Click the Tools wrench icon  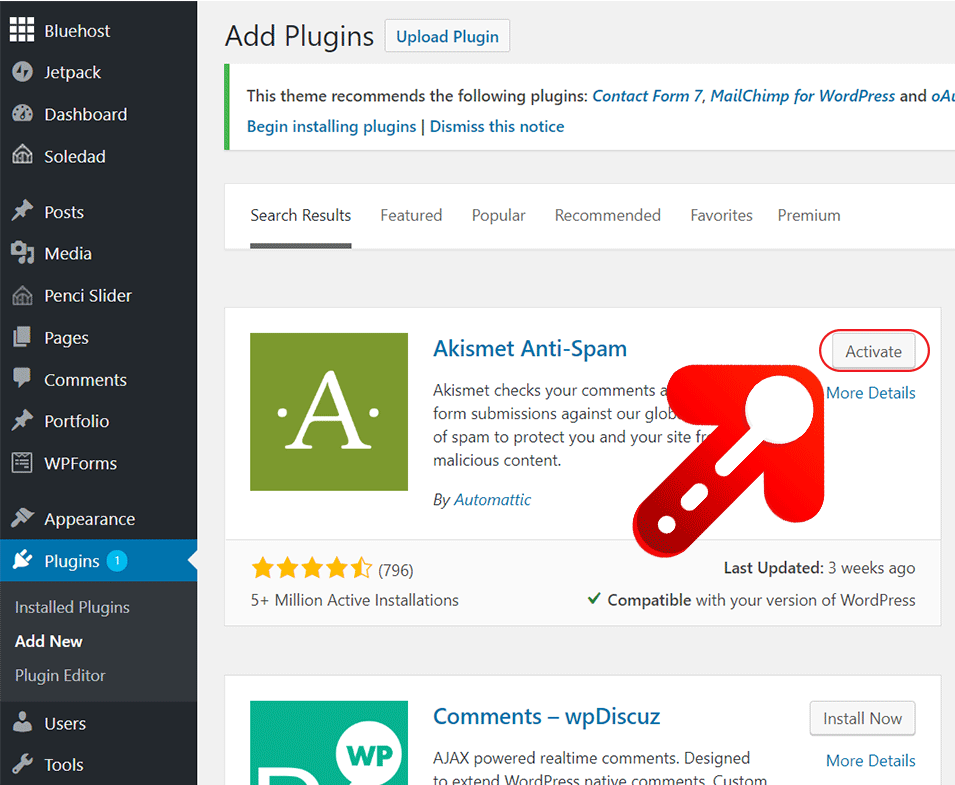23,764
